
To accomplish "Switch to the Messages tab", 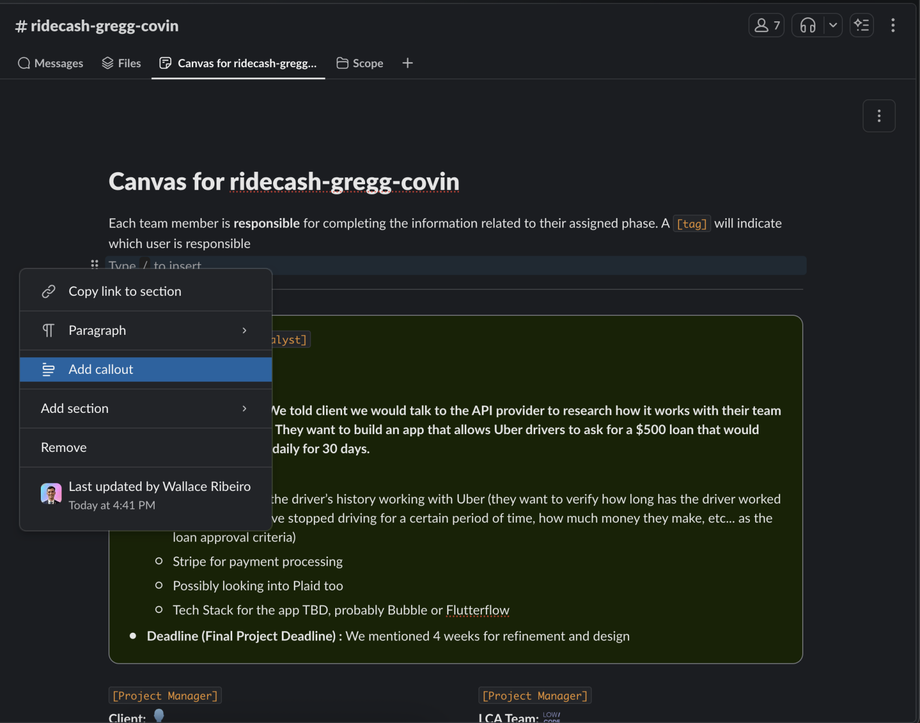I will click(x=50, y=63).
